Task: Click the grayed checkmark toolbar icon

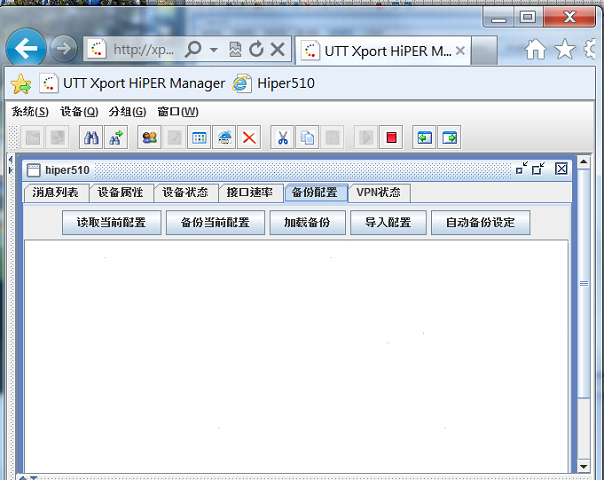Action: [174, 137]
